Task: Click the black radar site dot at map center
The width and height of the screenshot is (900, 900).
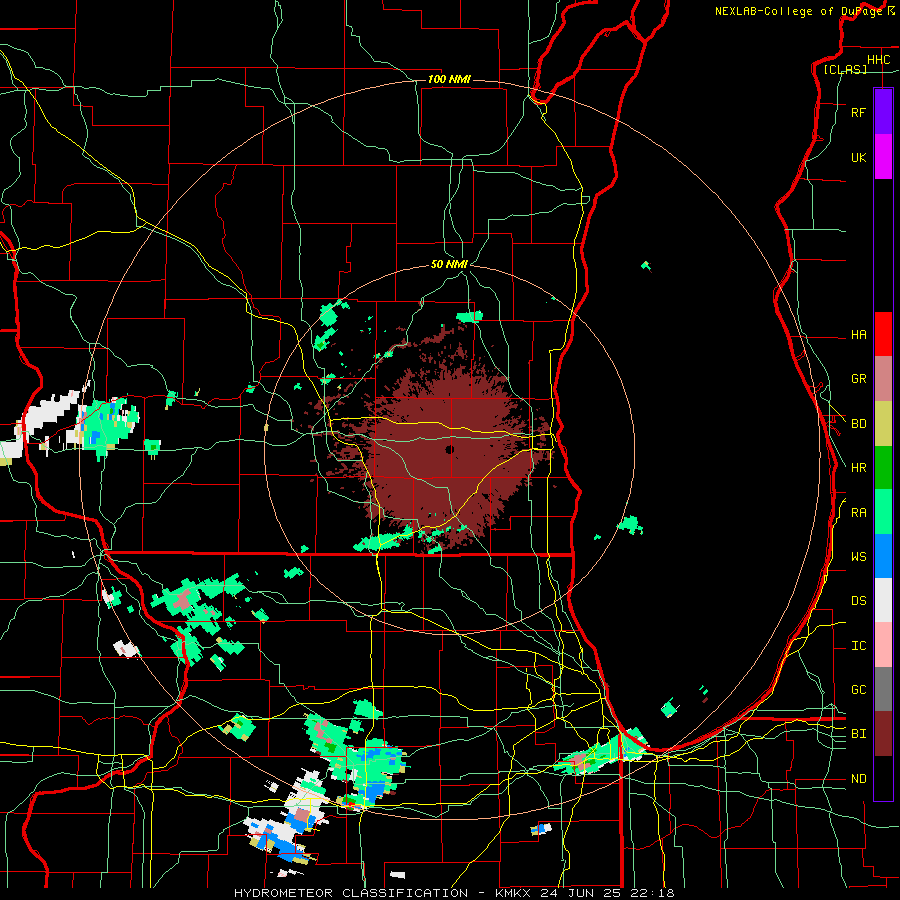Action: (x=449, y=449)
